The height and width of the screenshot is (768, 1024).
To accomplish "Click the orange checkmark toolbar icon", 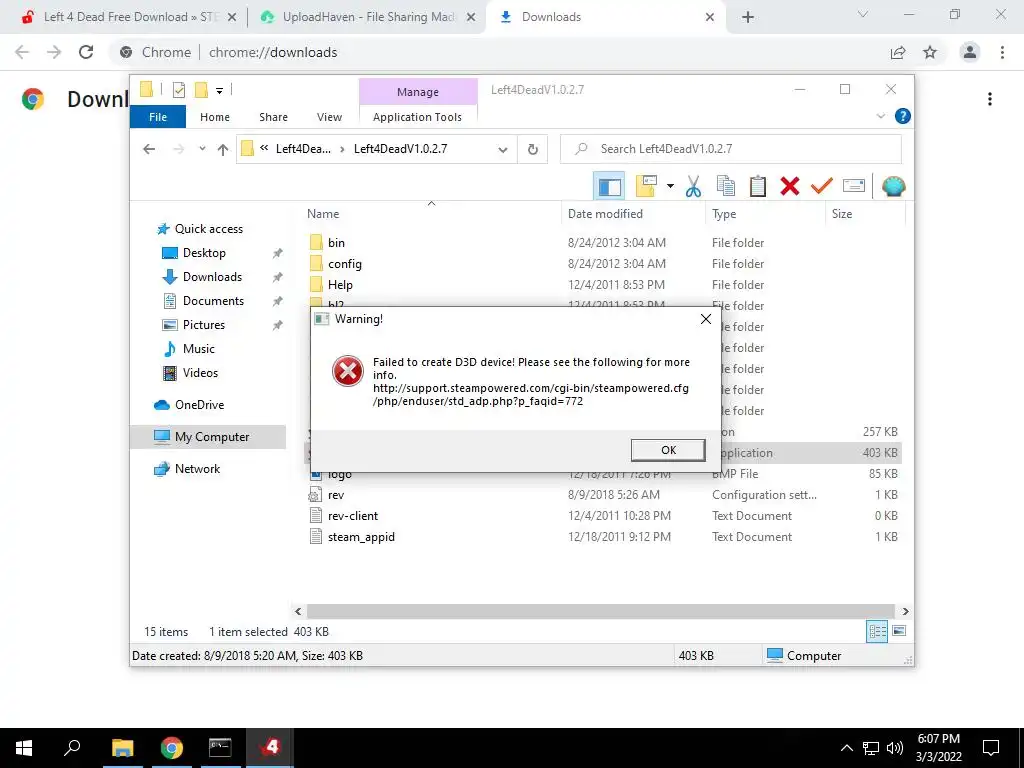I will (x=822, y=185).
